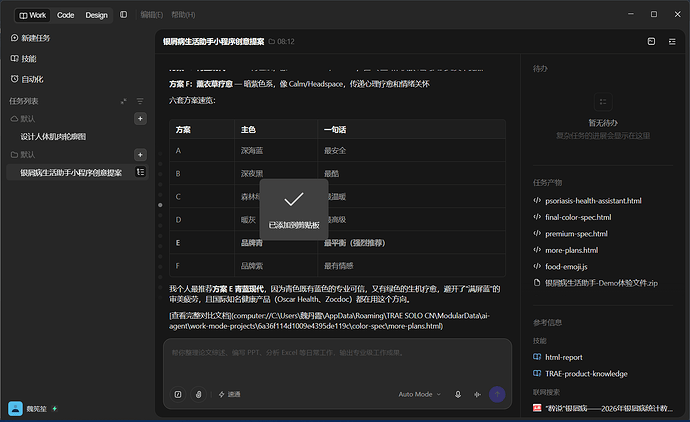Open the web search result about 银屑病

click(x=609, y=408)
